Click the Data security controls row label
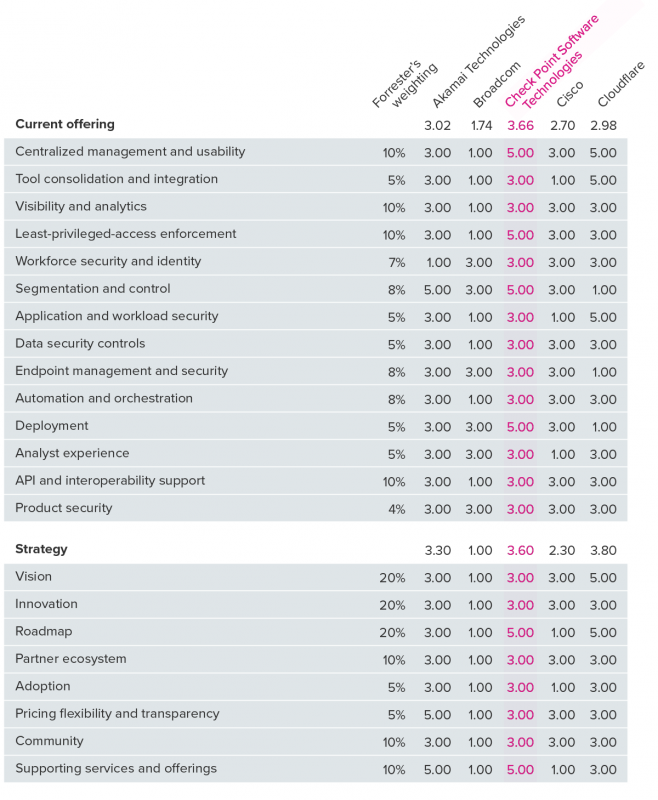The image size is (658, 800). click(80, 343)
